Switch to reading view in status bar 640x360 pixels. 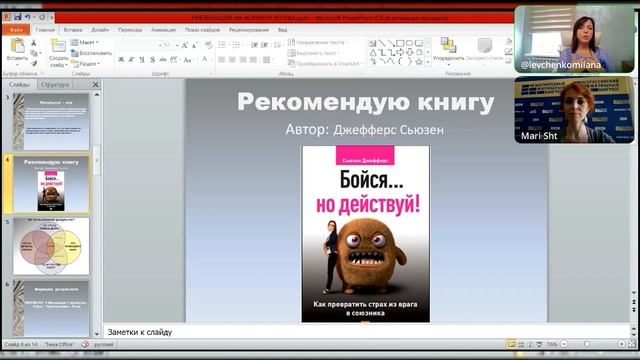(530, 344)
